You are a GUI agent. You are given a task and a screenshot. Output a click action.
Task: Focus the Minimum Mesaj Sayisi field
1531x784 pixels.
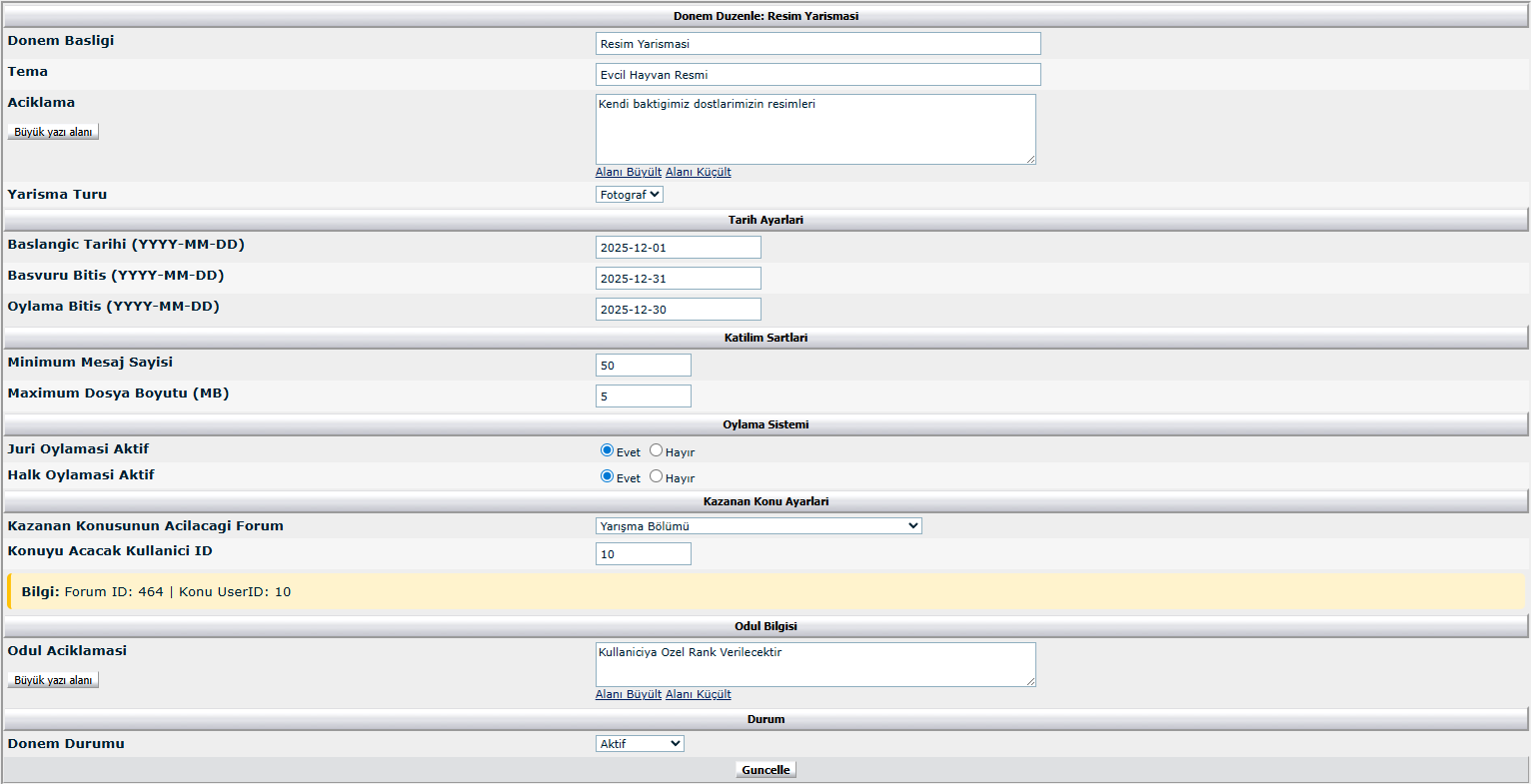[643, 366]
